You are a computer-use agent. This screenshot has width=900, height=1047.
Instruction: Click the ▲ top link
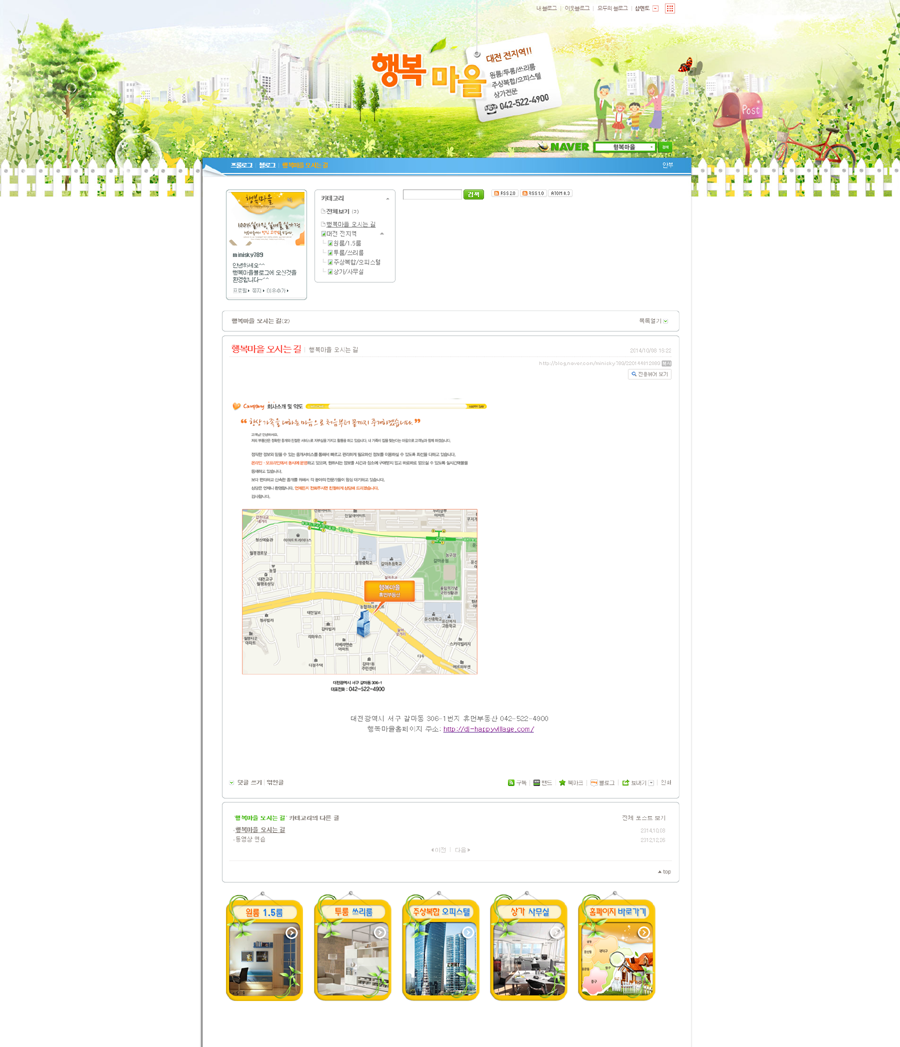pyautogui.click(x=664, y=871)
